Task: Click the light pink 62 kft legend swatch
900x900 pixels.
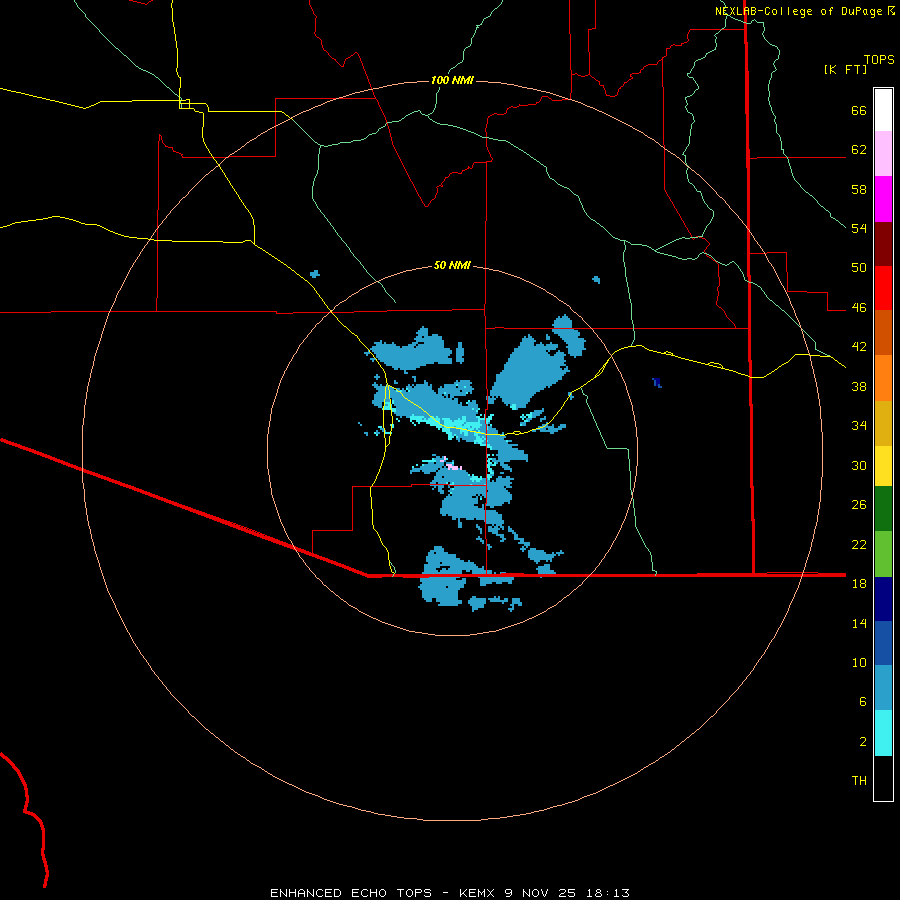Action: [883, 154]
